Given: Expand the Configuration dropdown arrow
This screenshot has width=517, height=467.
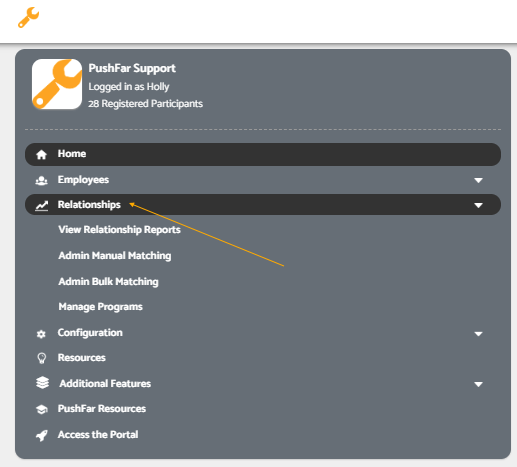Looking at the screenshot, I should [x=478, y=334].
